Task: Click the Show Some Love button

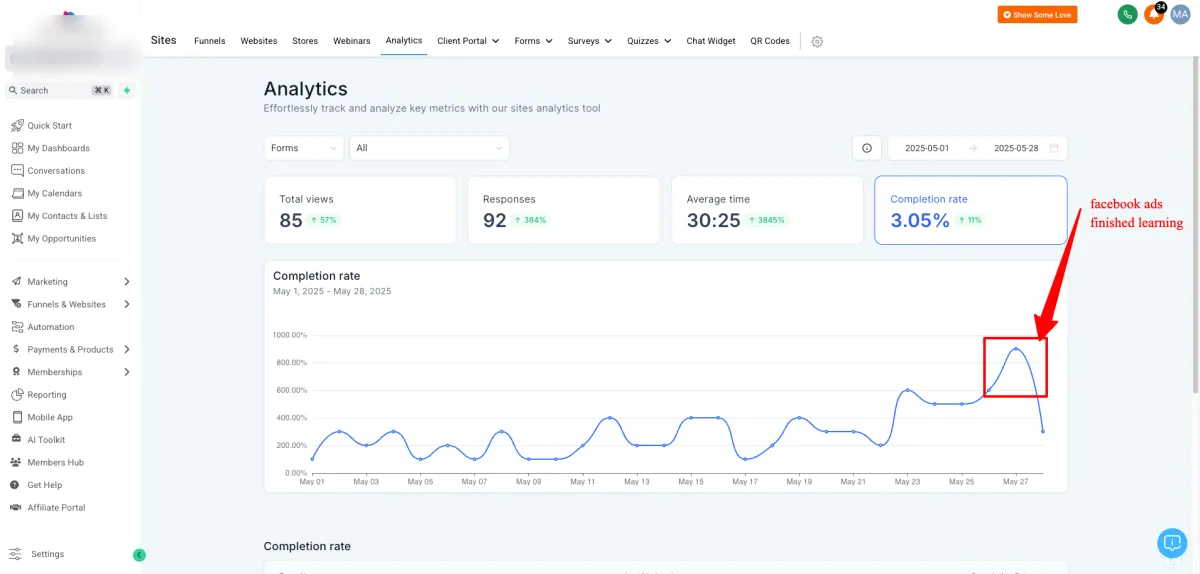Action: coord(1037,15)
